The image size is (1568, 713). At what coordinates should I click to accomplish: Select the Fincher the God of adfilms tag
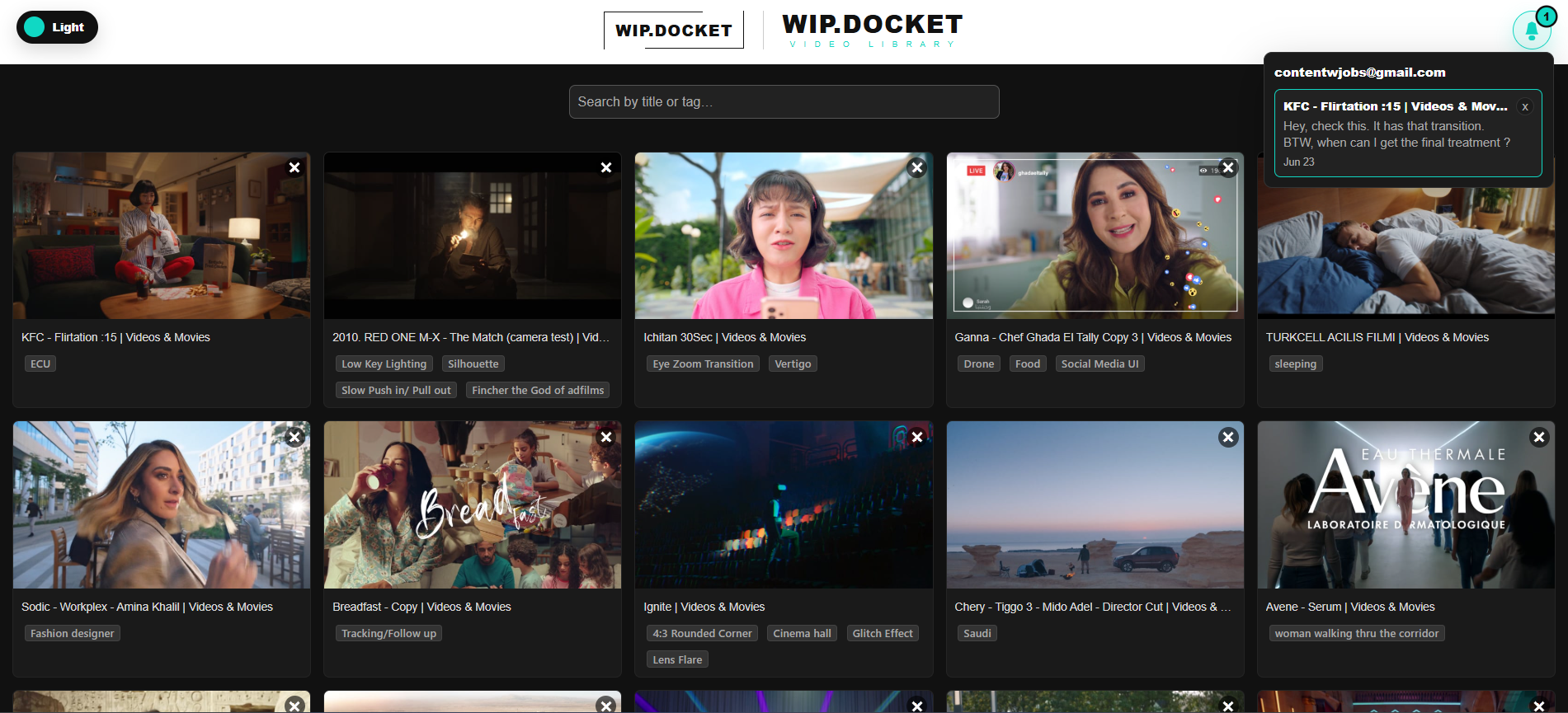point(538,390)
